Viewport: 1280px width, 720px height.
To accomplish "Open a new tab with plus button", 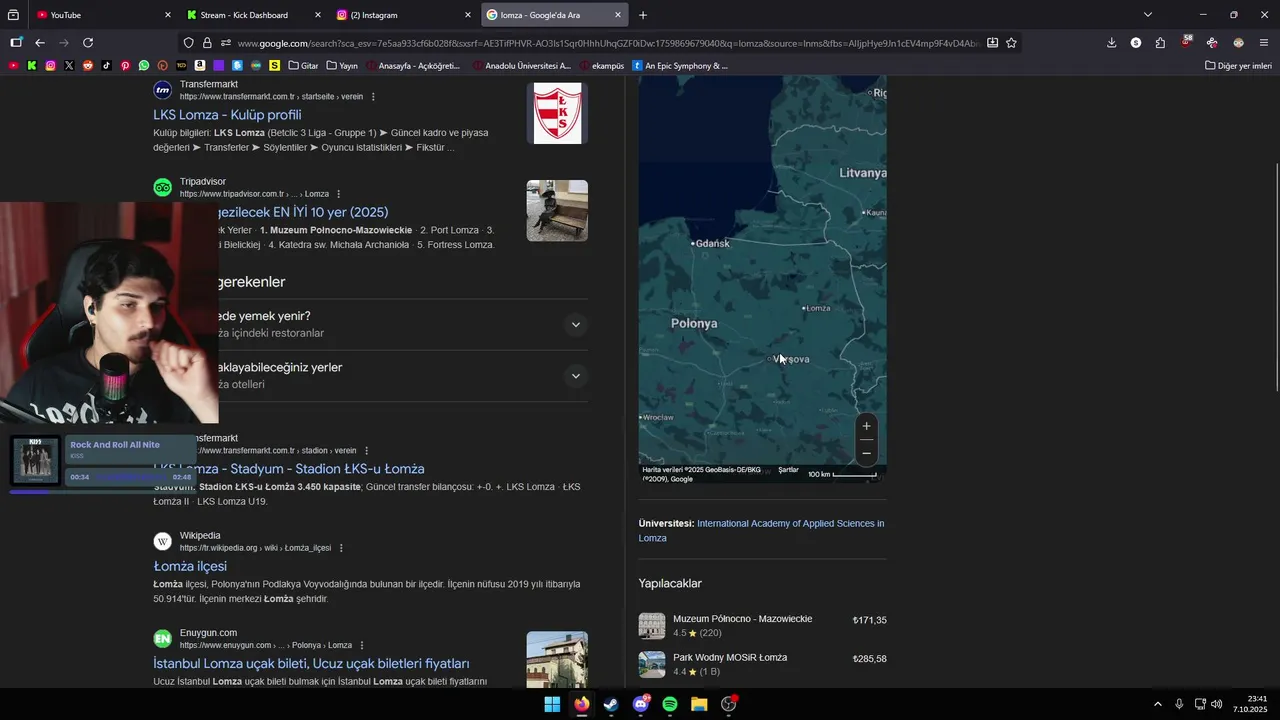I will [x=643, y=15].
